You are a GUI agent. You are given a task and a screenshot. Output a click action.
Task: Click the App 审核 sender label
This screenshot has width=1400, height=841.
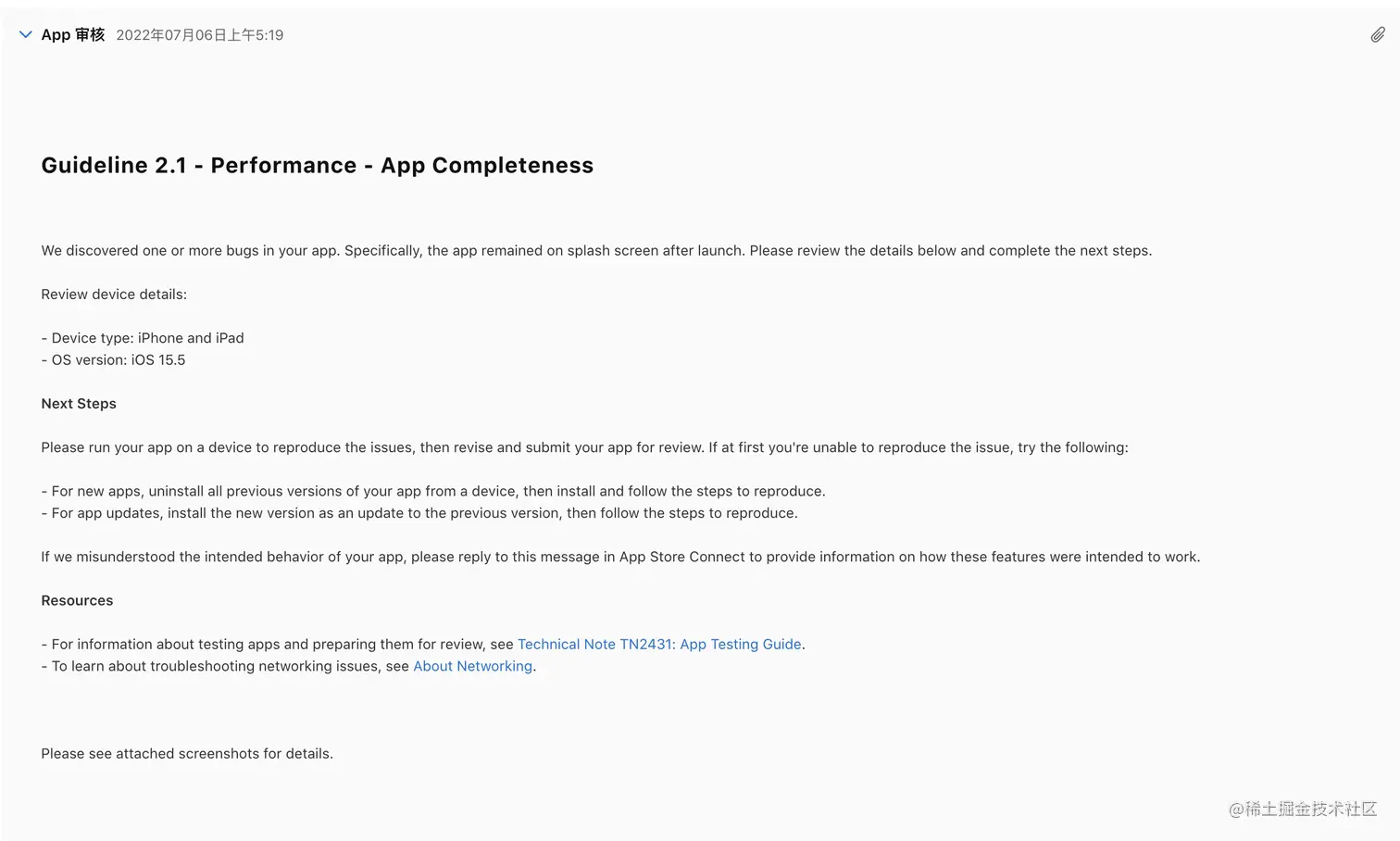[73, 35]
